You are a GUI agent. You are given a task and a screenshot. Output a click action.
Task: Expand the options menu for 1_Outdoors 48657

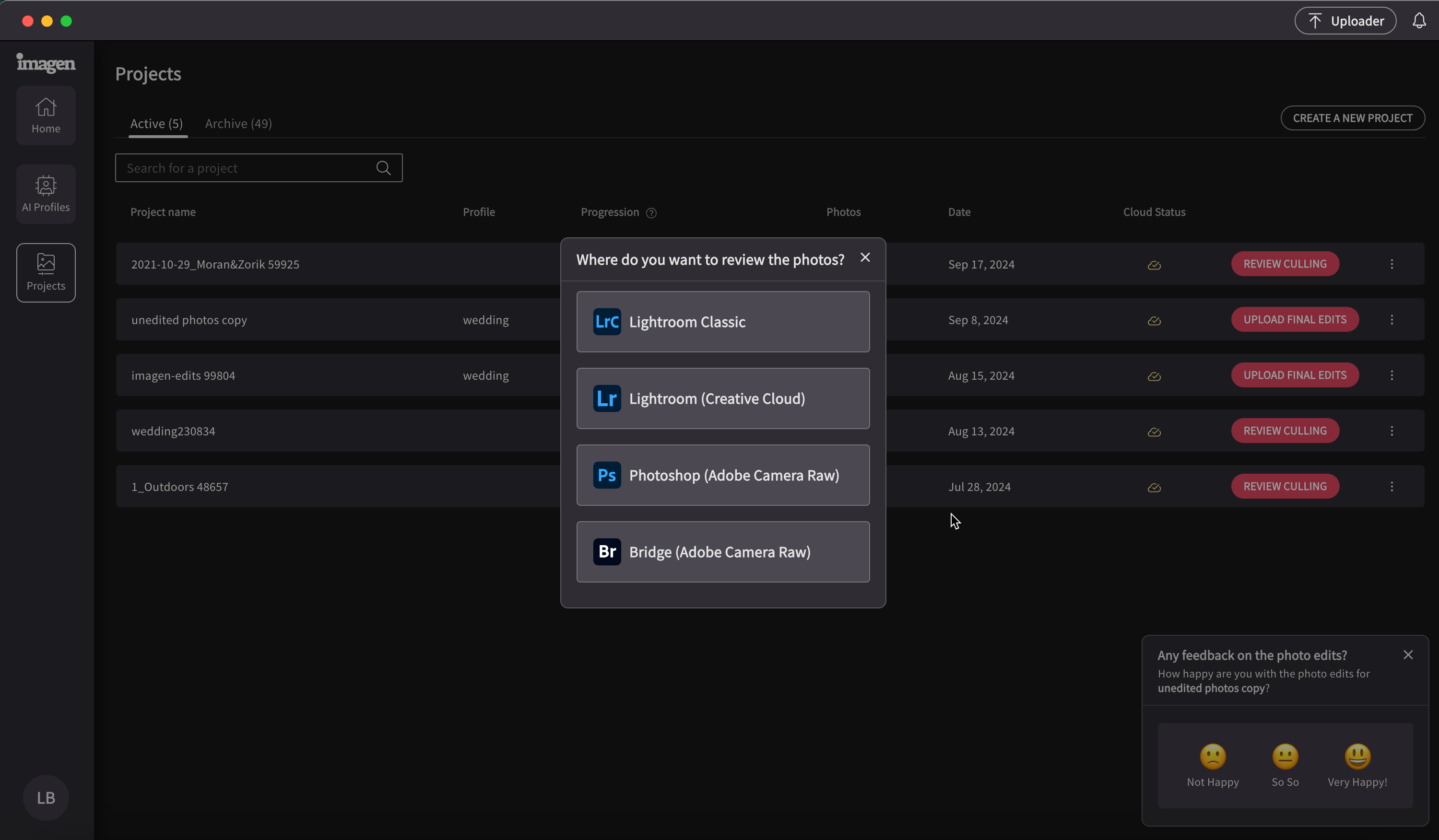1392,487
